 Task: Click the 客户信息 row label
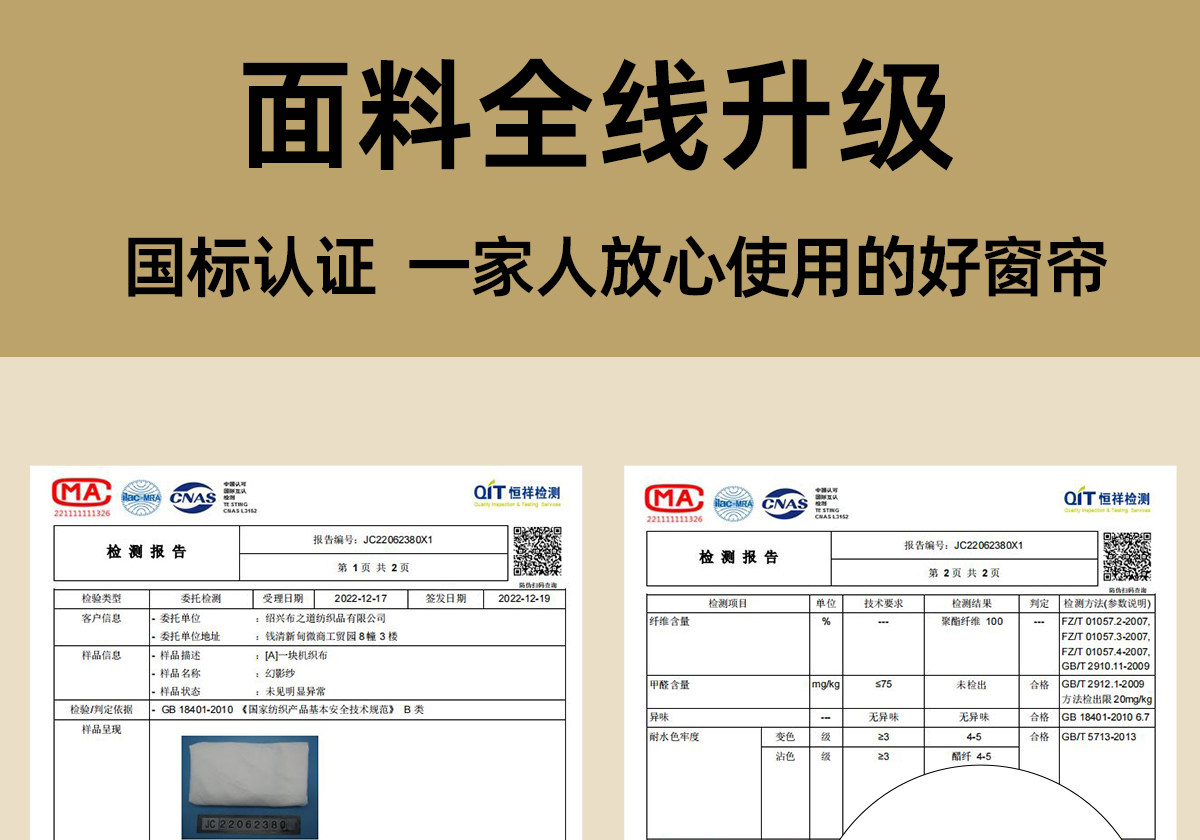pos(101,618)
